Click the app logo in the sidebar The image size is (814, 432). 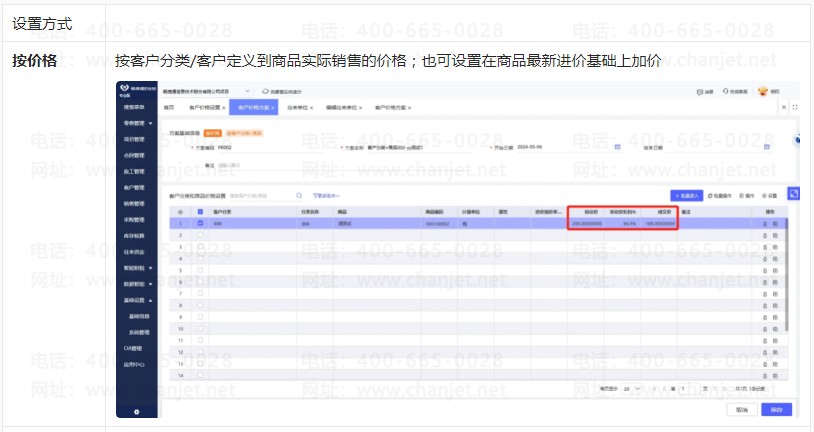[x=124, y=88]
